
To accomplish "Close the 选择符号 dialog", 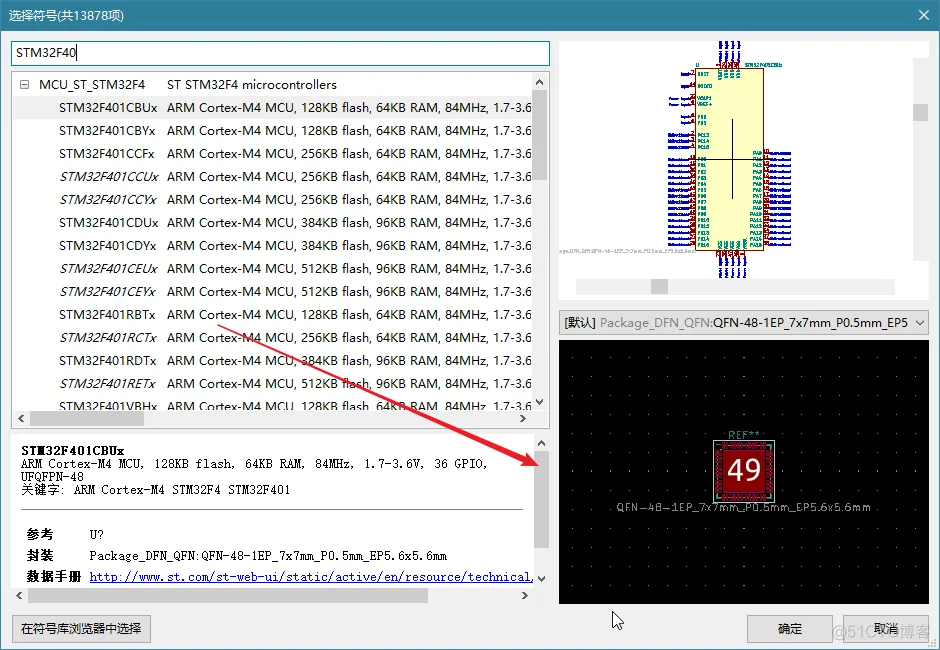I will pyautogui.click(x=924, y=15).
